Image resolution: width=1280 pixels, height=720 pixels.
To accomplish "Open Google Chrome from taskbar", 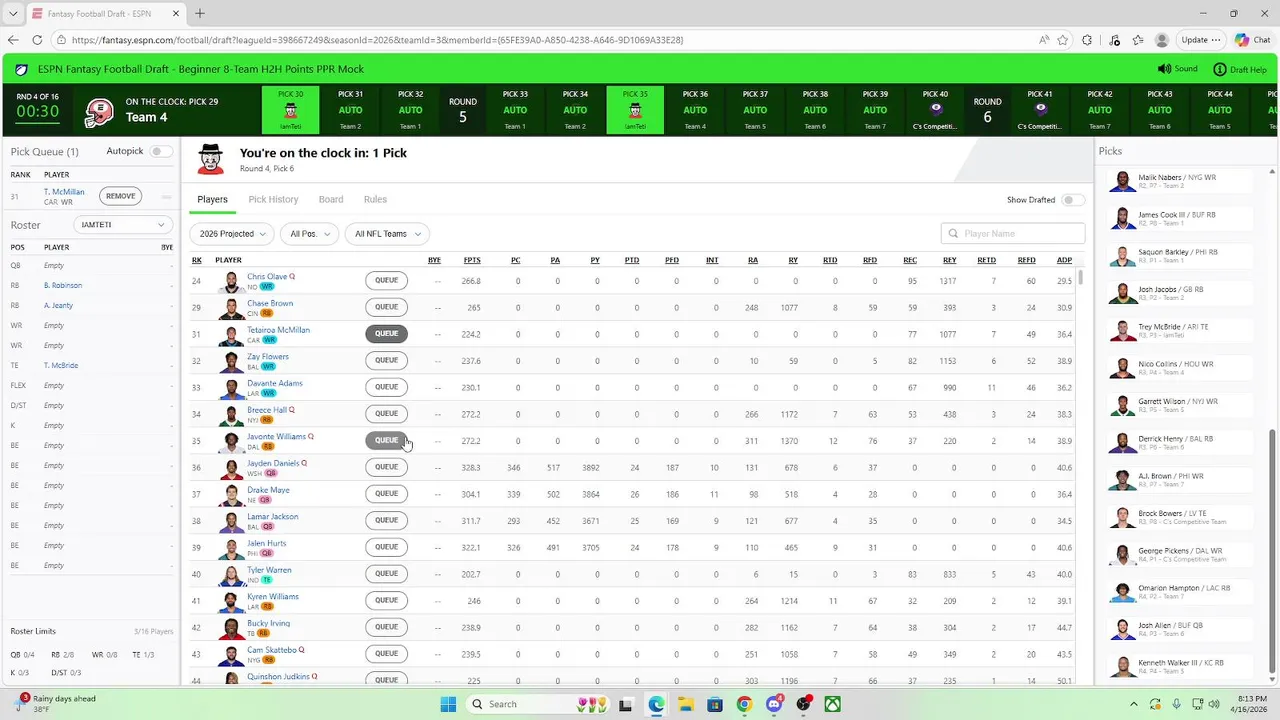I will click(744, 704).
